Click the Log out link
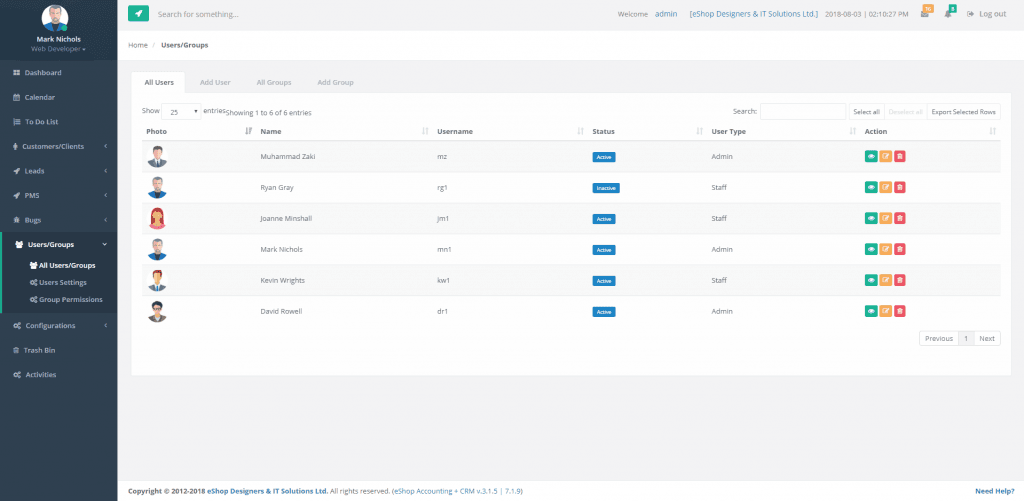Screen dimensions: 1024x501 pos(986,14)
